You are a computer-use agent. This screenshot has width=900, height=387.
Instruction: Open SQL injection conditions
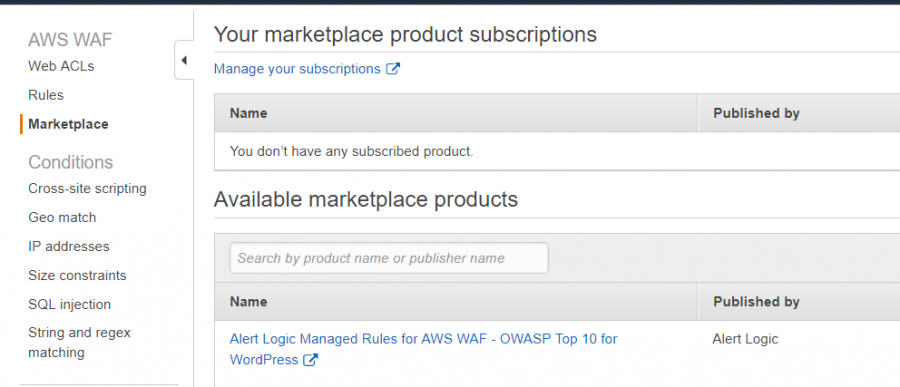tap(69, 304)
